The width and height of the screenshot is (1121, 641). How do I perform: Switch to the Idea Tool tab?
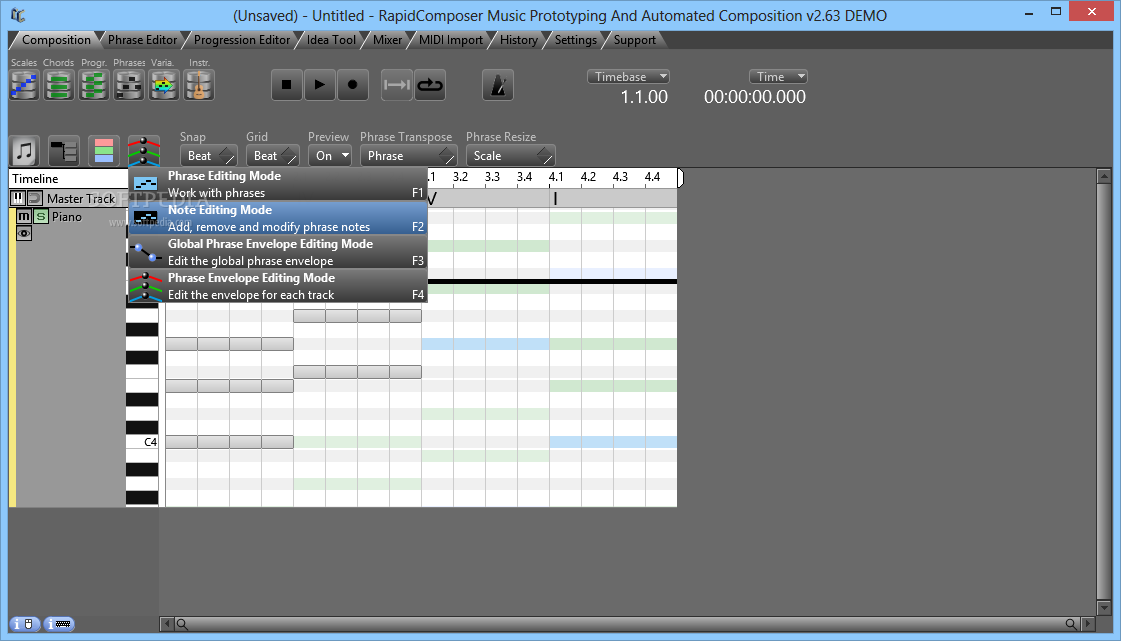click(331, 40)
